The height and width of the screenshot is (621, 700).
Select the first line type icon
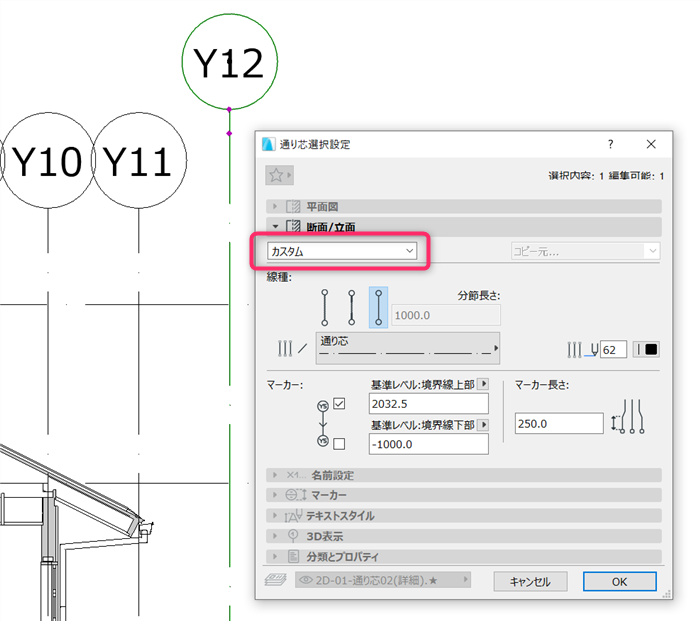(325, 308)
